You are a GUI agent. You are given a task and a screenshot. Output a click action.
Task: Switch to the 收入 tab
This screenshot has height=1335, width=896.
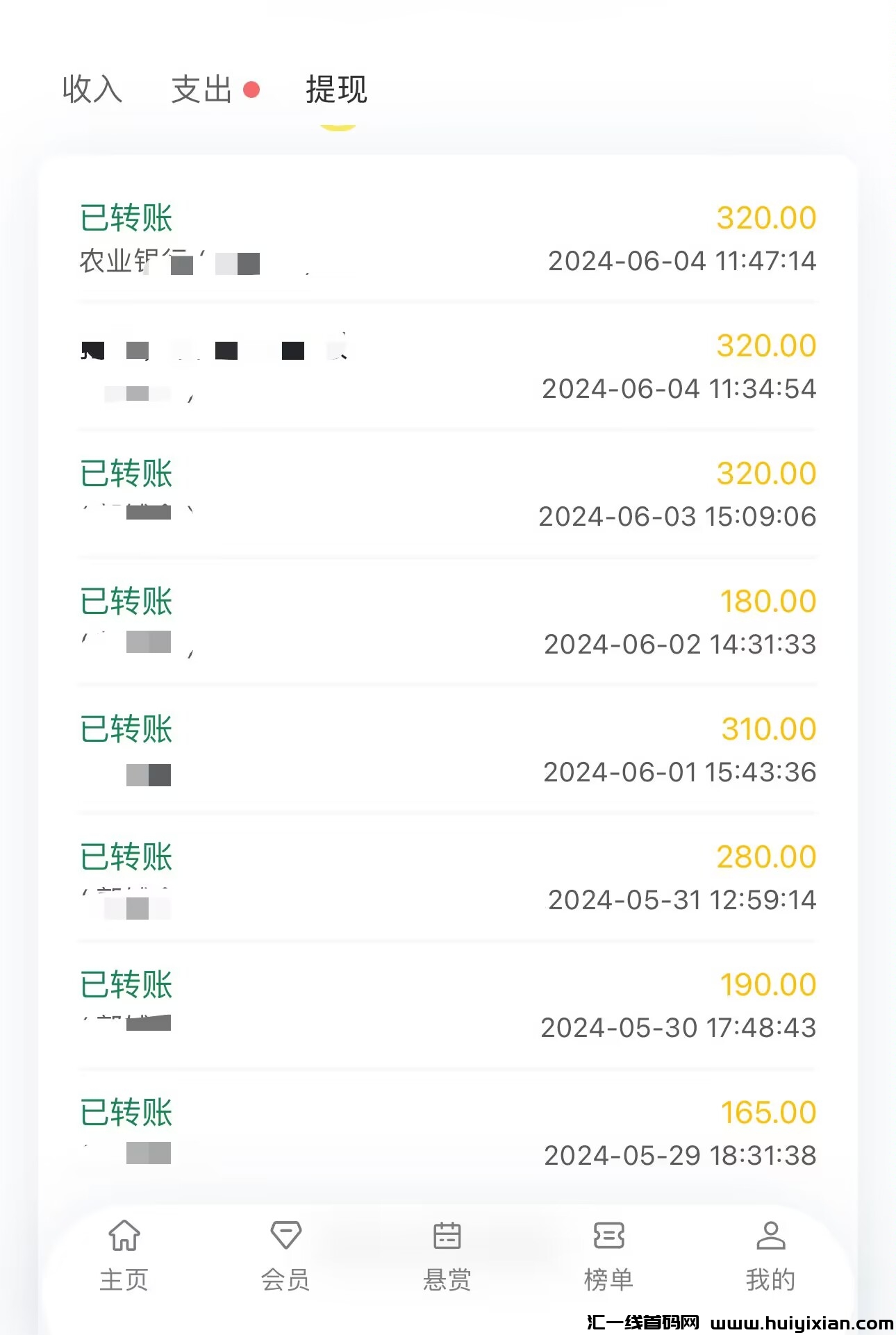92,90
